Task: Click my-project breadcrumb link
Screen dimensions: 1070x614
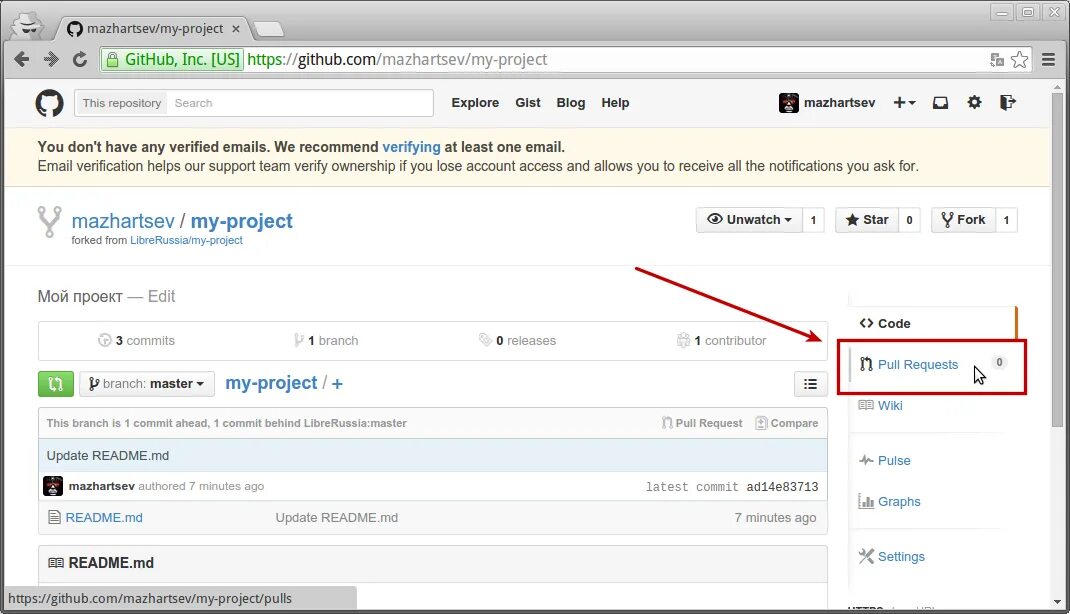Action: [271, 383]
